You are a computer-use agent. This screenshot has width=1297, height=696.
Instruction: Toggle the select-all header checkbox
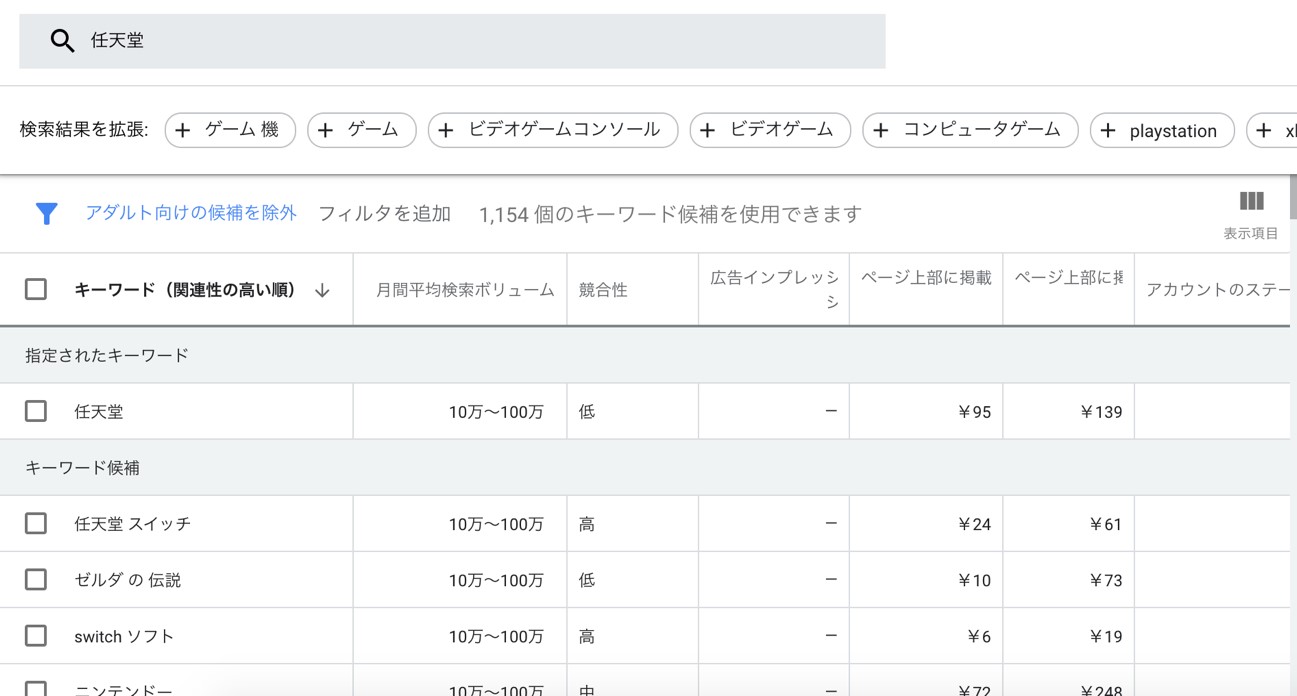click(36, 289)
